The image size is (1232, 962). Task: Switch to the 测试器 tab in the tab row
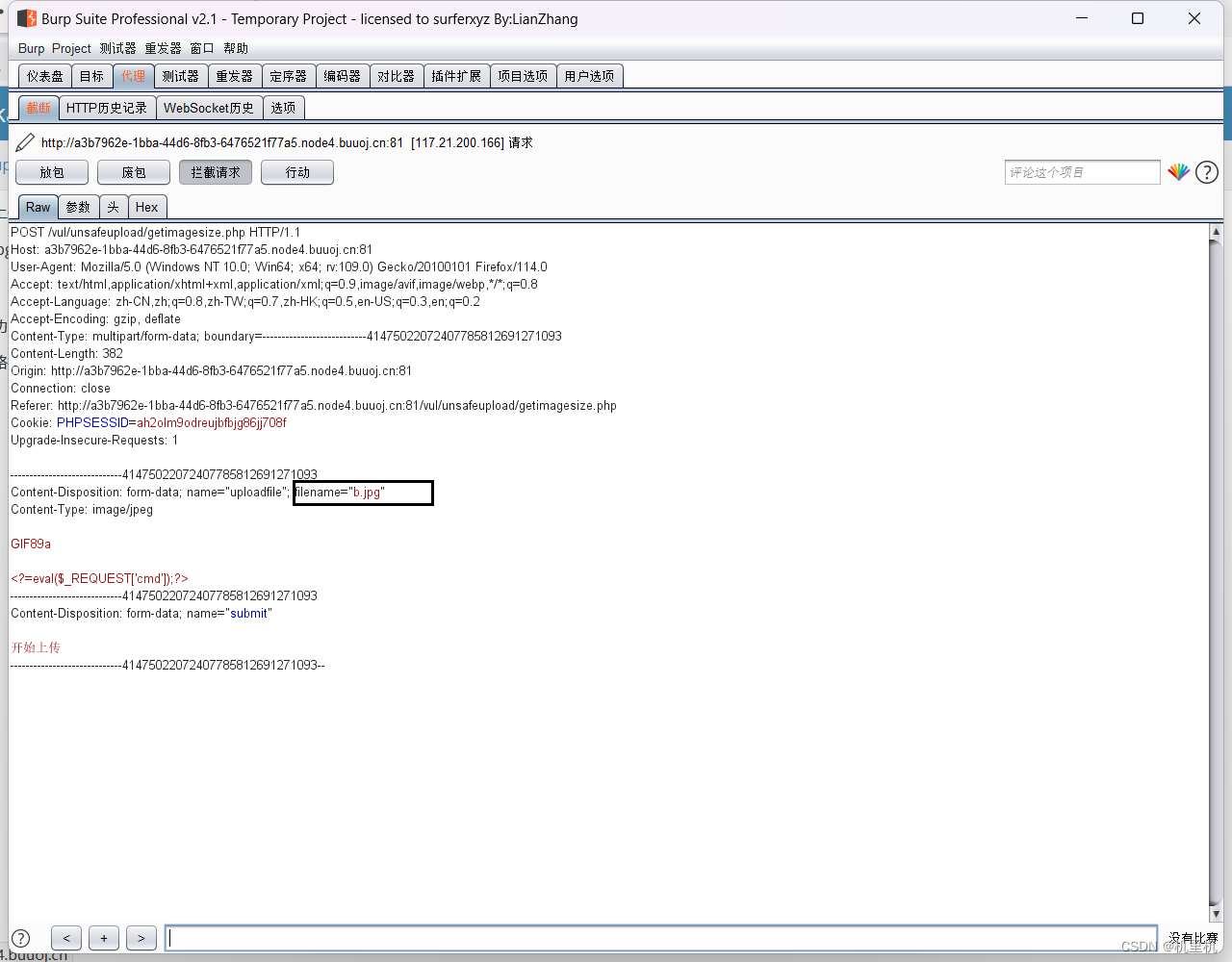point(181,76)
